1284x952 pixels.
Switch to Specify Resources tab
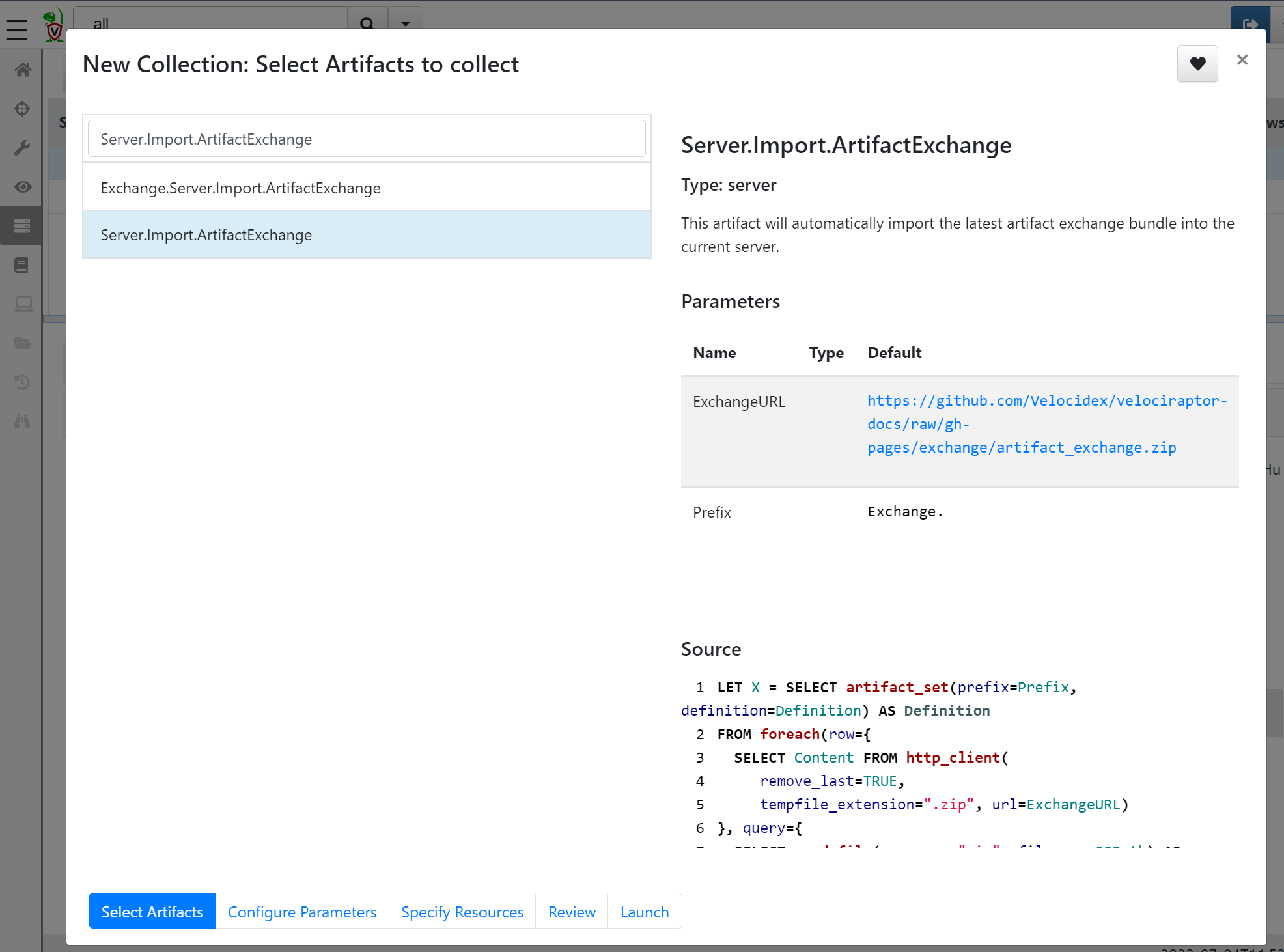[x=462, y=911]
